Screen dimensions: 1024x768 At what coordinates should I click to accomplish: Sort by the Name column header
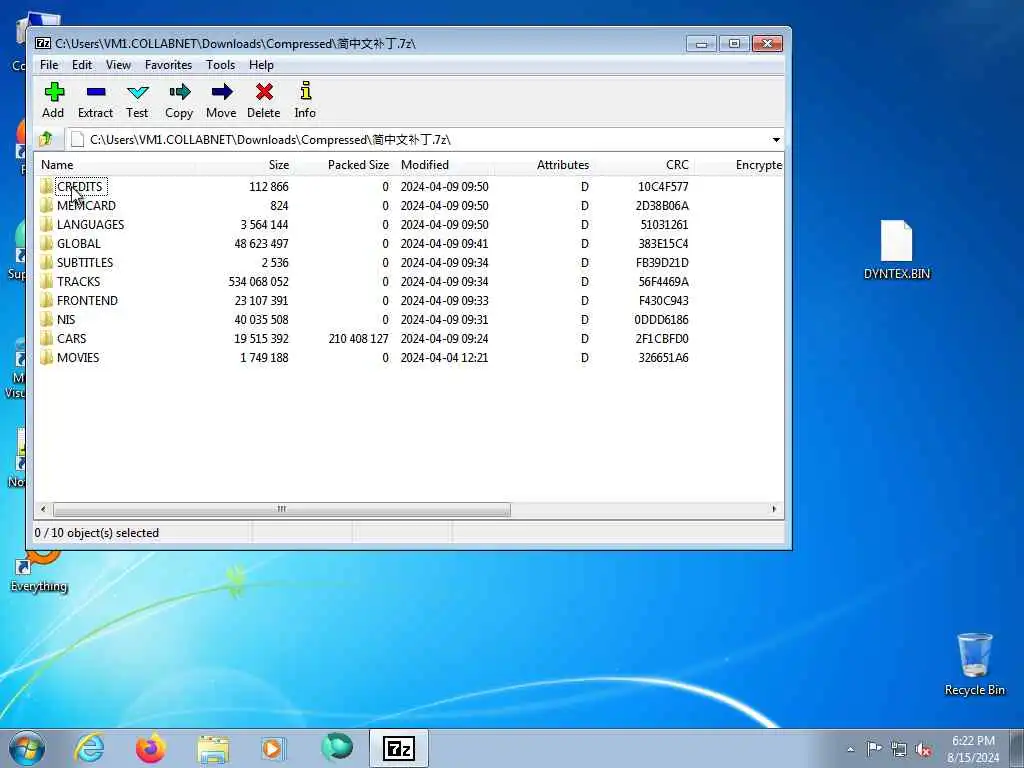[114, 165]
